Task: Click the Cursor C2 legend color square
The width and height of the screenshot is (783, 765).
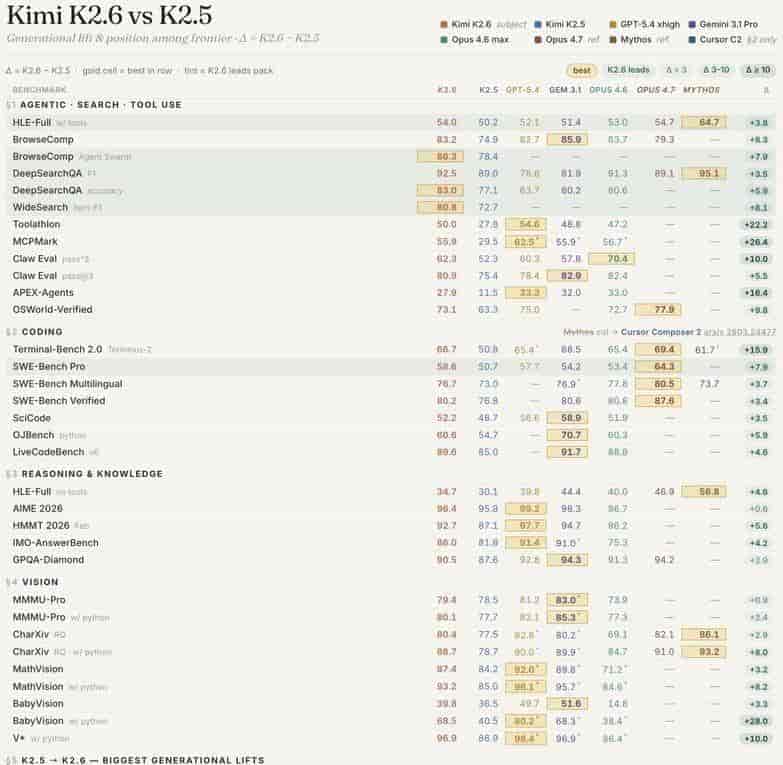Action: pos(692,39)
